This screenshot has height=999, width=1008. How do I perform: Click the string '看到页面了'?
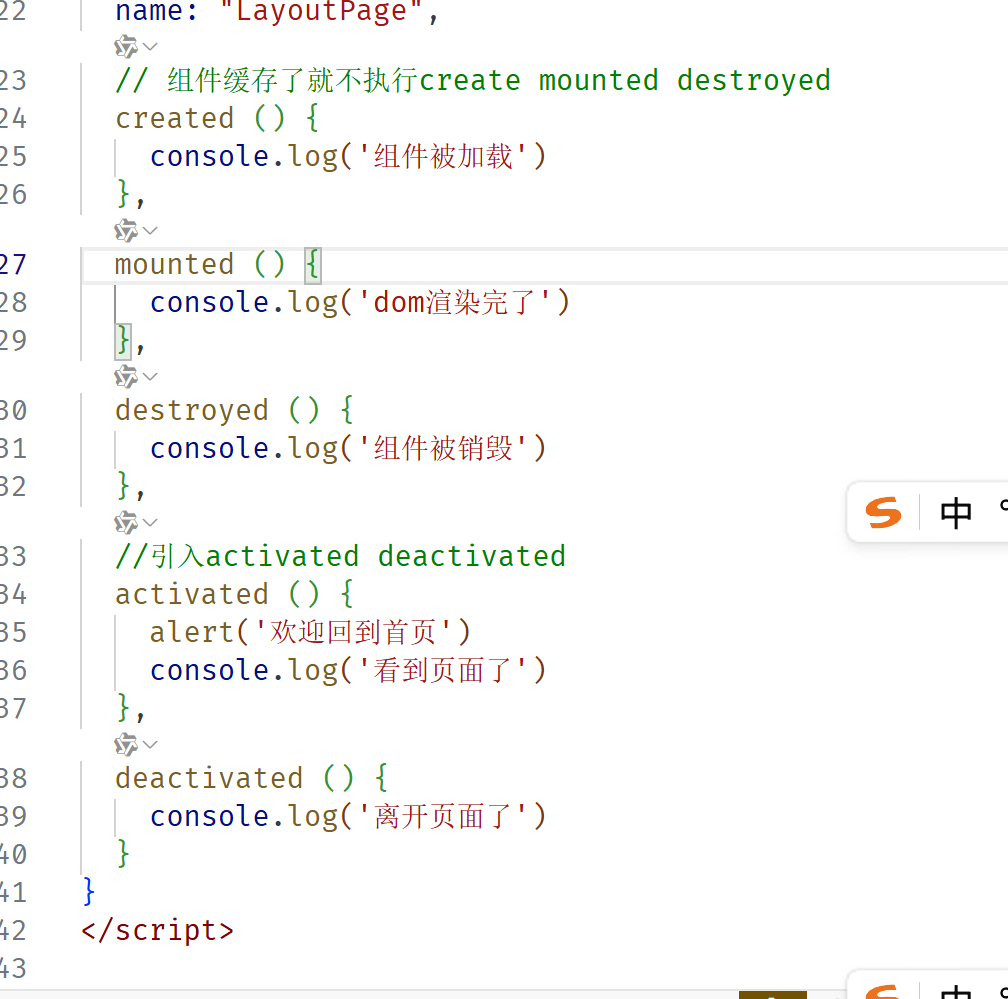point(443,670)
